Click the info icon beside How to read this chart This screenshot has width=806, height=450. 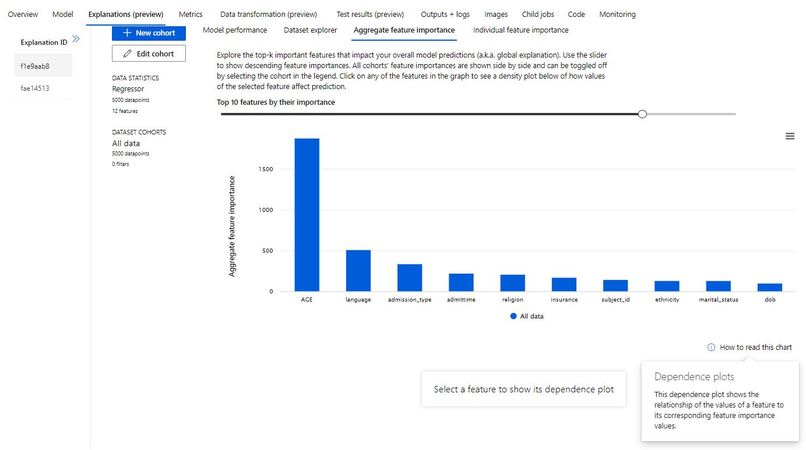(711, 347)
